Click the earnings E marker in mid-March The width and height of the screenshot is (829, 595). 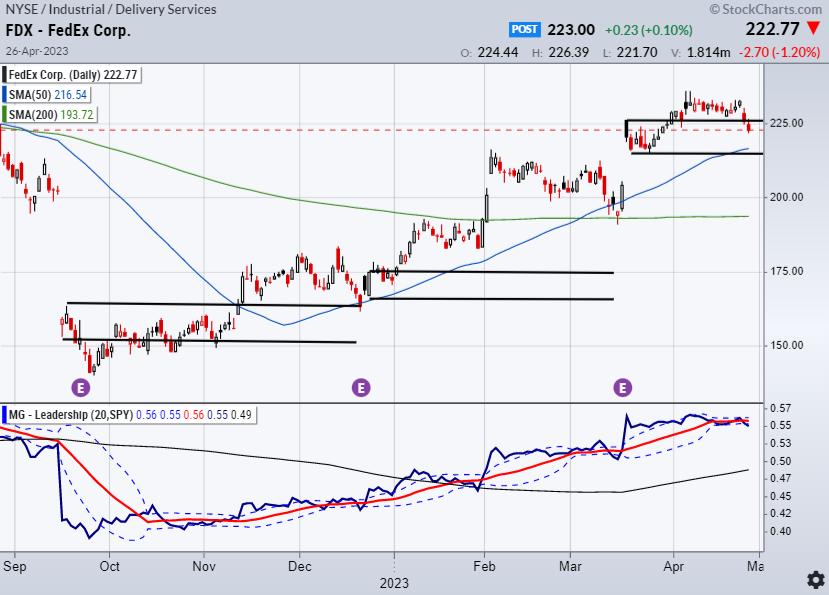tap(624, 386)
